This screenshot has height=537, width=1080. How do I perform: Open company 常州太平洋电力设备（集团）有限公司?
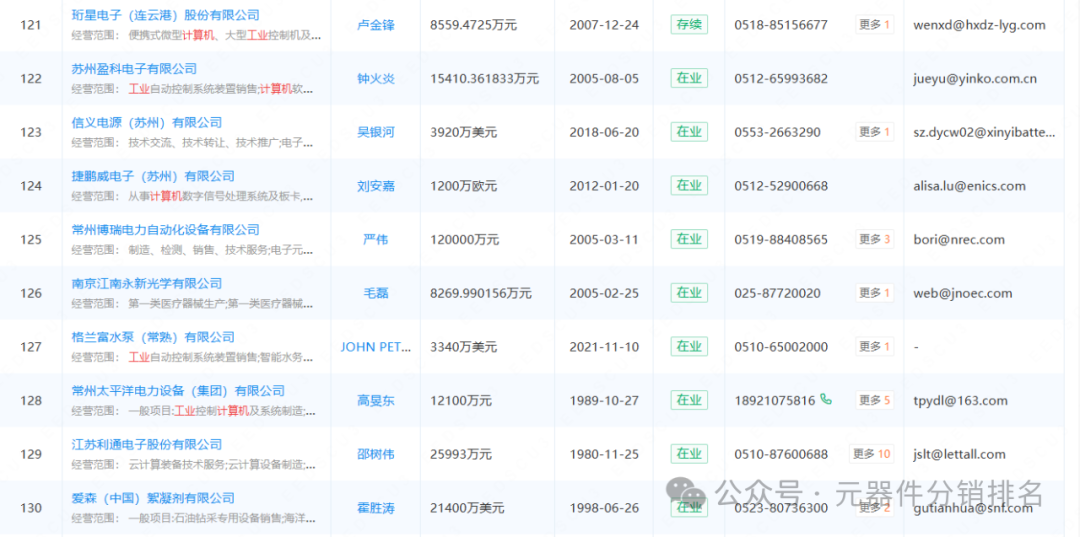pos(178,390)
